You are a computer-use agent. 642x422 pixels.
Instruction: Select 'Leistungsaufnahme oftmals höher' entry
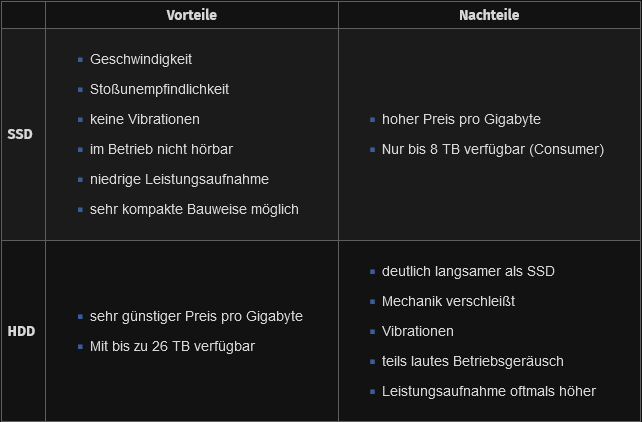coord(488,391)
